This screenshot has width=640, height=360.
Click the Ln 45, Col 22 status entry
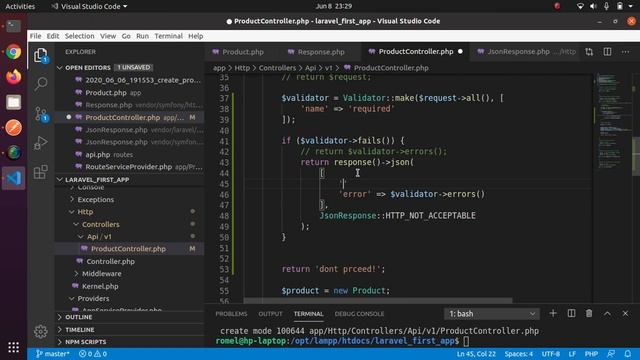476,353
